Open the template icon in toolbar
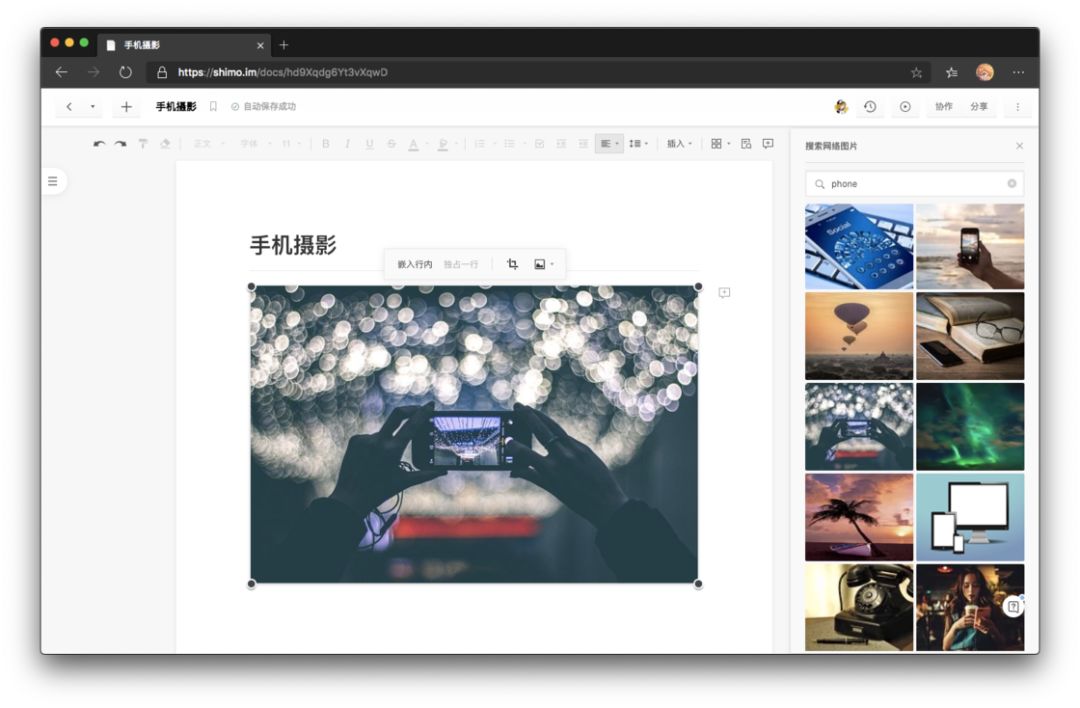1080x708 pixels. (x=746, y=144)
